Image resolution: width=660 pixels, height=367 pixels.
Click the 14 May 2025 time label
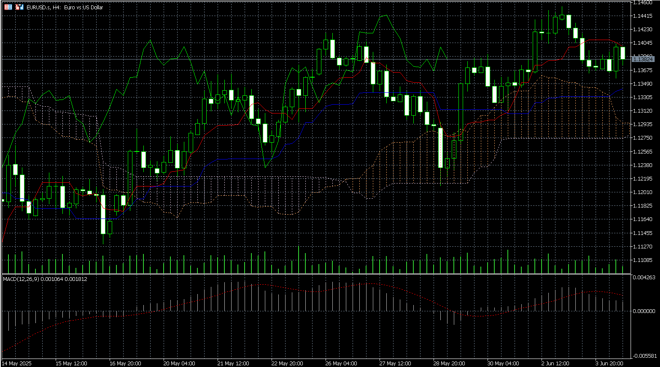tap(17, 363)
